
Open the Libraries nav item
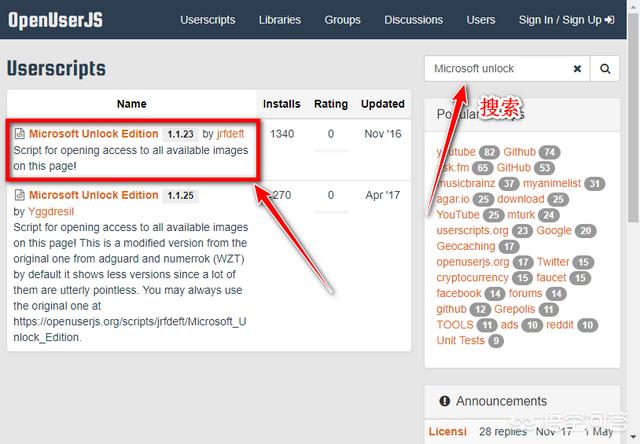point(280,20)
